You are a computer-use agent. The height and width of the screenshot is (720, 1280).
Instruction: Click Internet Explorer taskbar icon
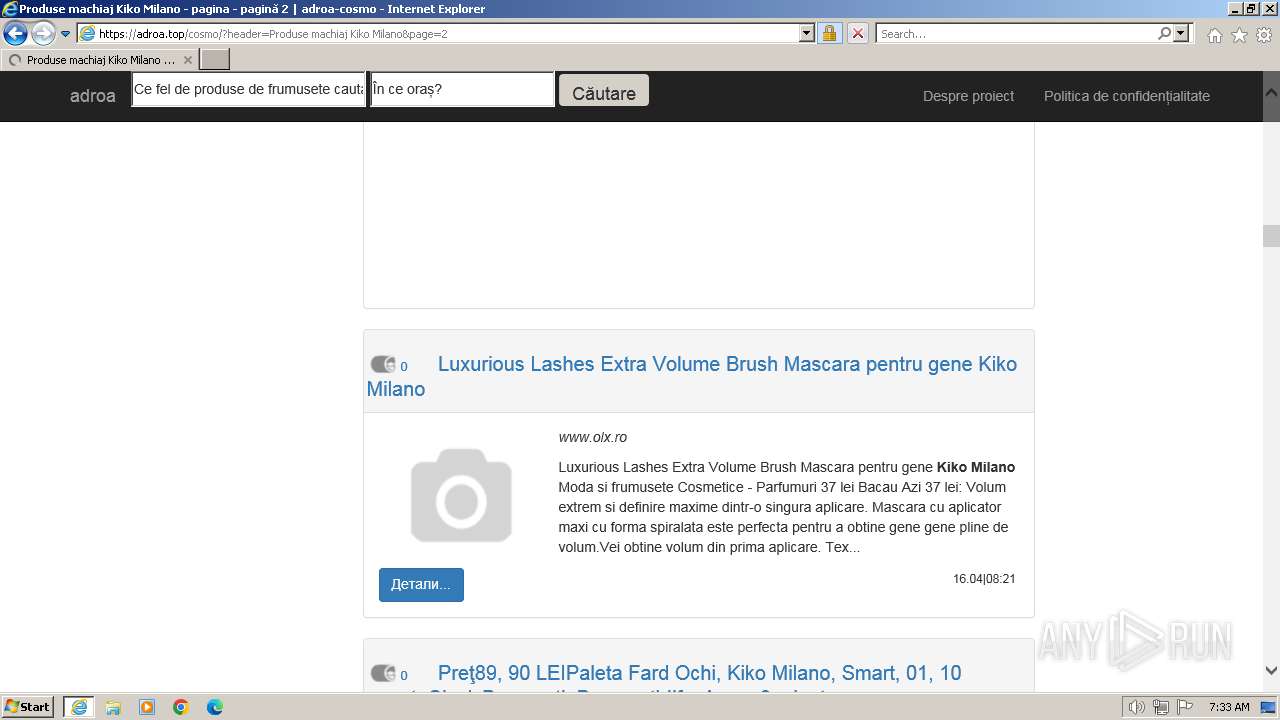pyautogui.click(x=79, y=707)
